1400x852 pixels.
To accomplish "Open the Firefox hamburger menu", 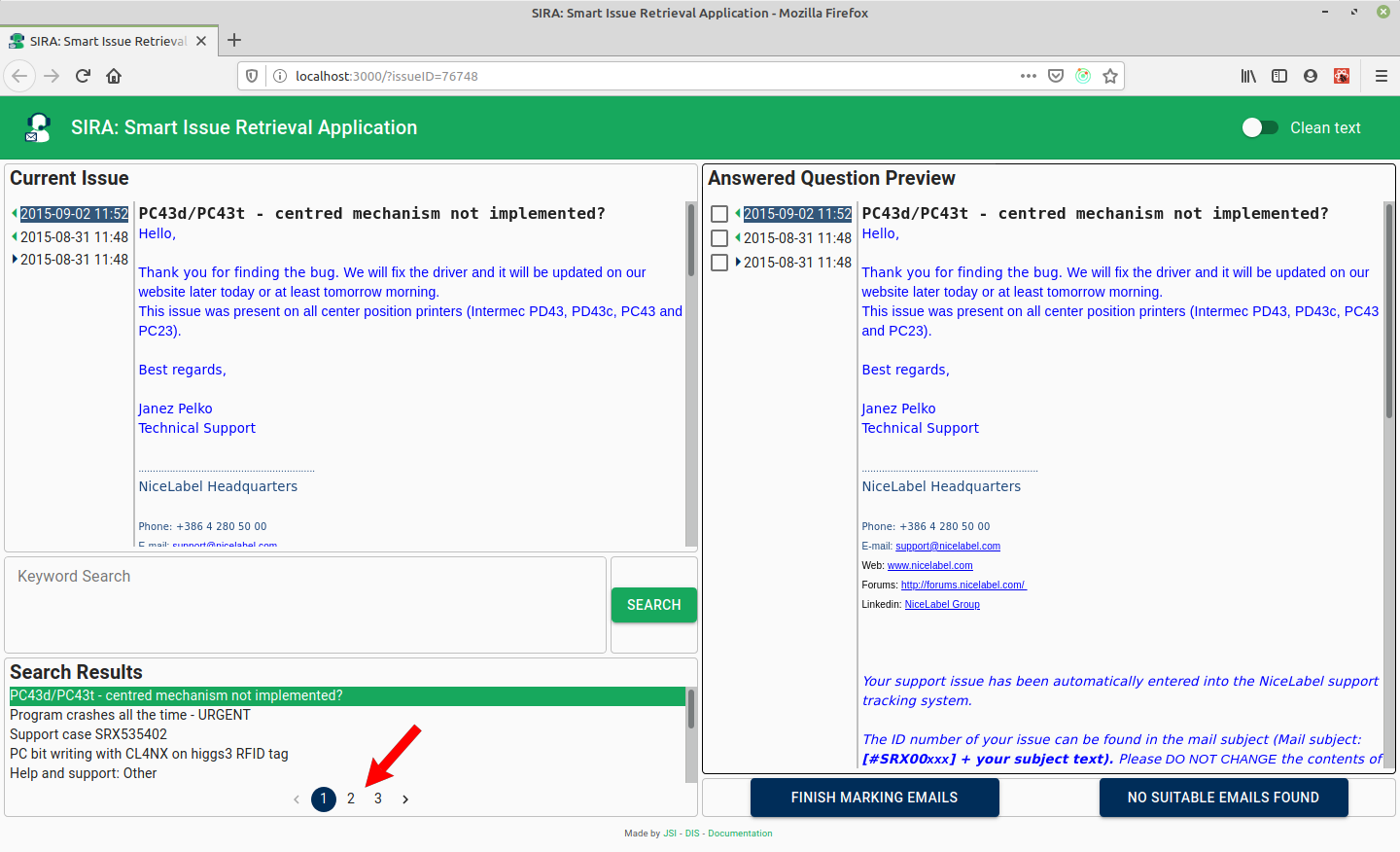I will 1382,75.
